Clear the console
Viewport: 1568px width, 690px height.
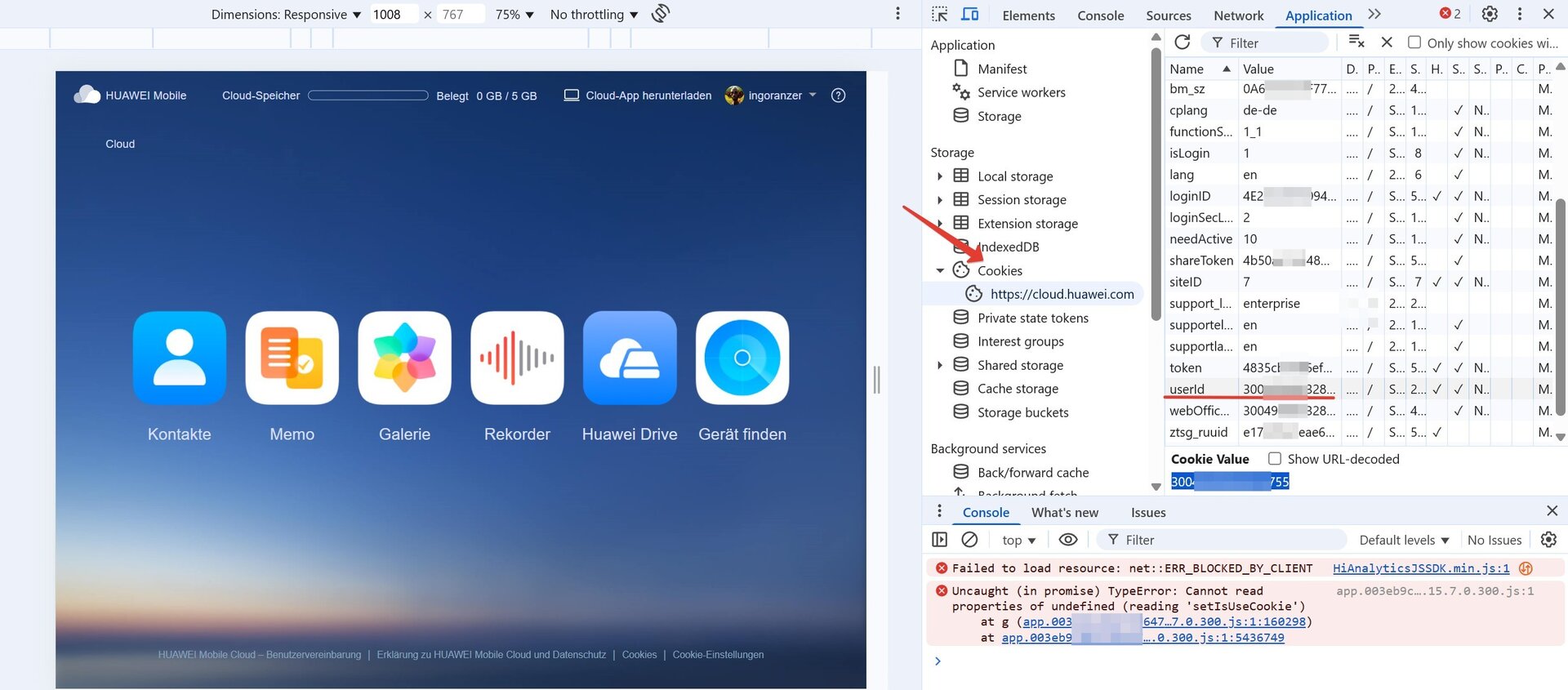point(969,540)
